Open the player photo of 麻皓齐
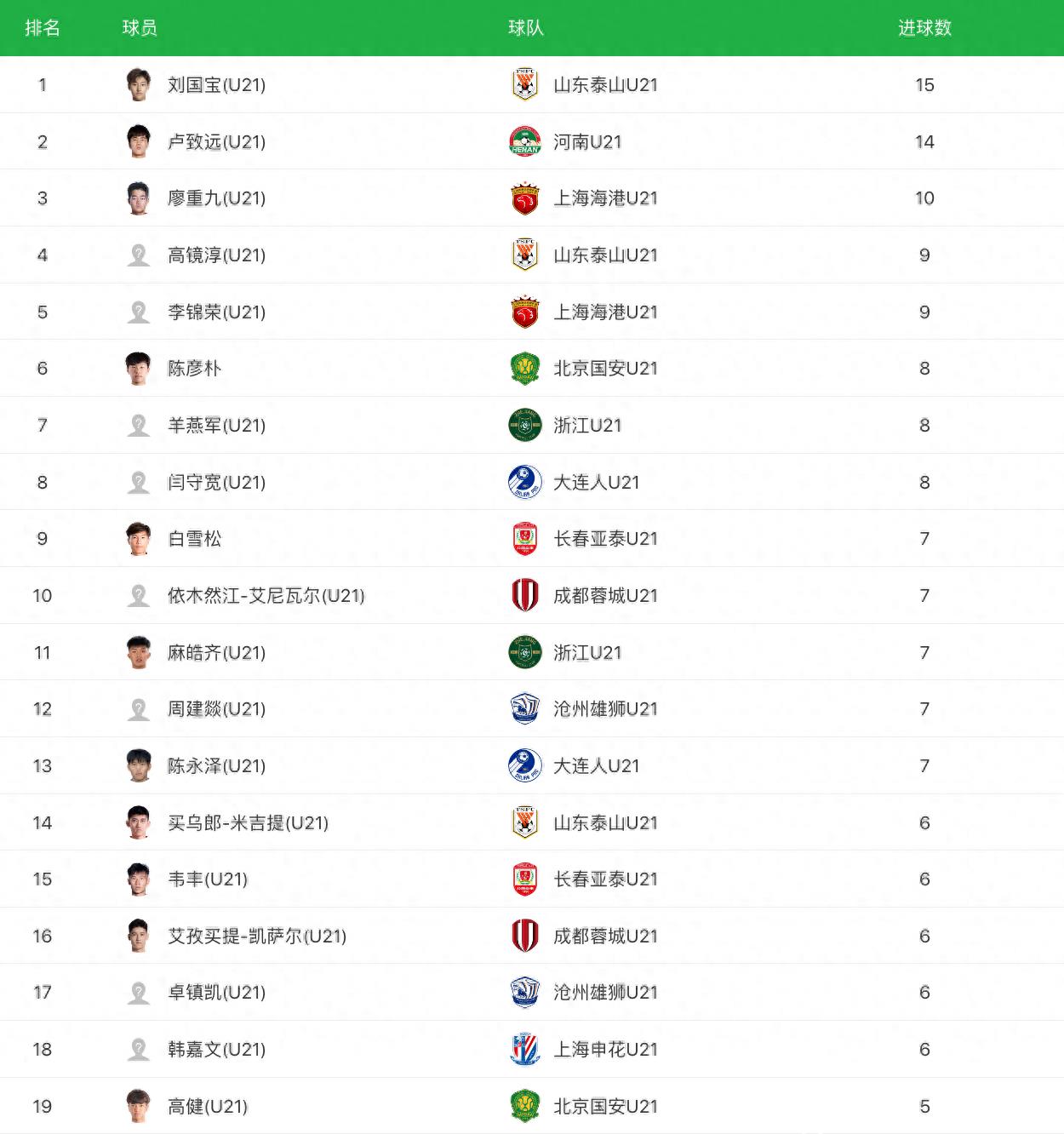This screenshot has height=1134, width=1064. pyautogui.click(x=138, y=652)
